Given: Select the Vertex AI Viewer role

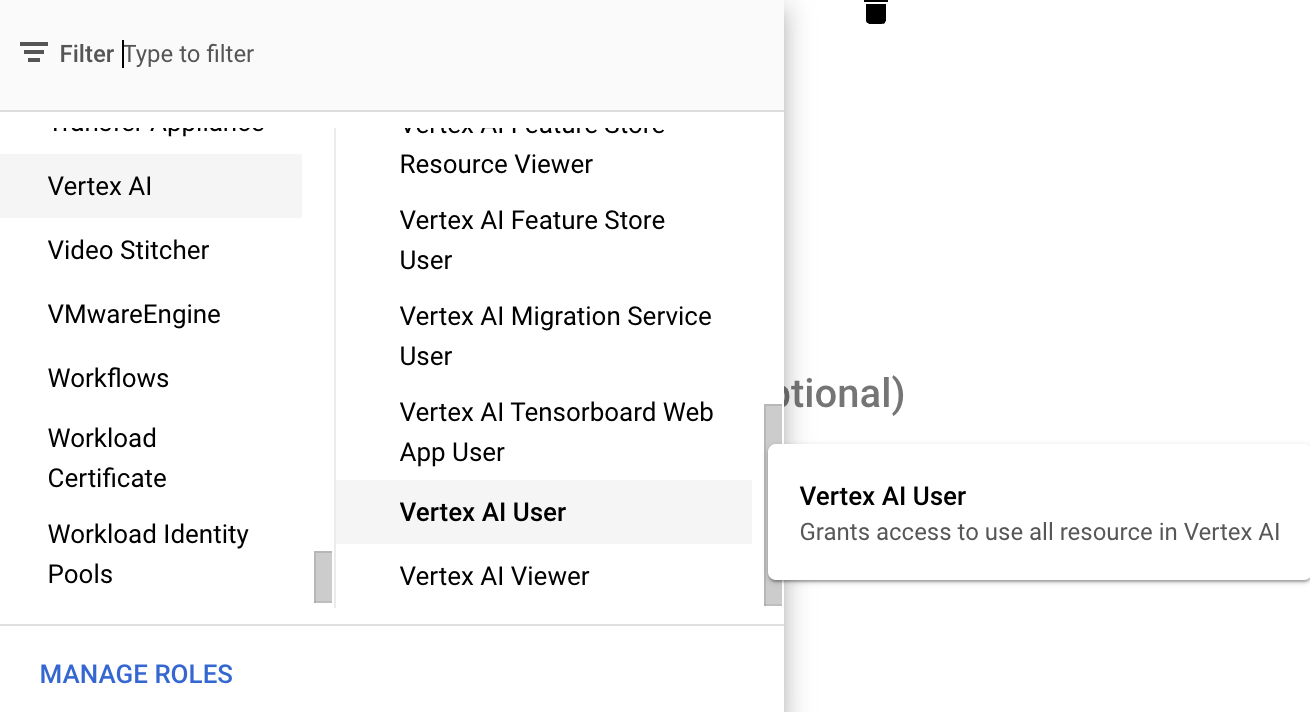Looking at the screenshot, I should click(494, 576).
